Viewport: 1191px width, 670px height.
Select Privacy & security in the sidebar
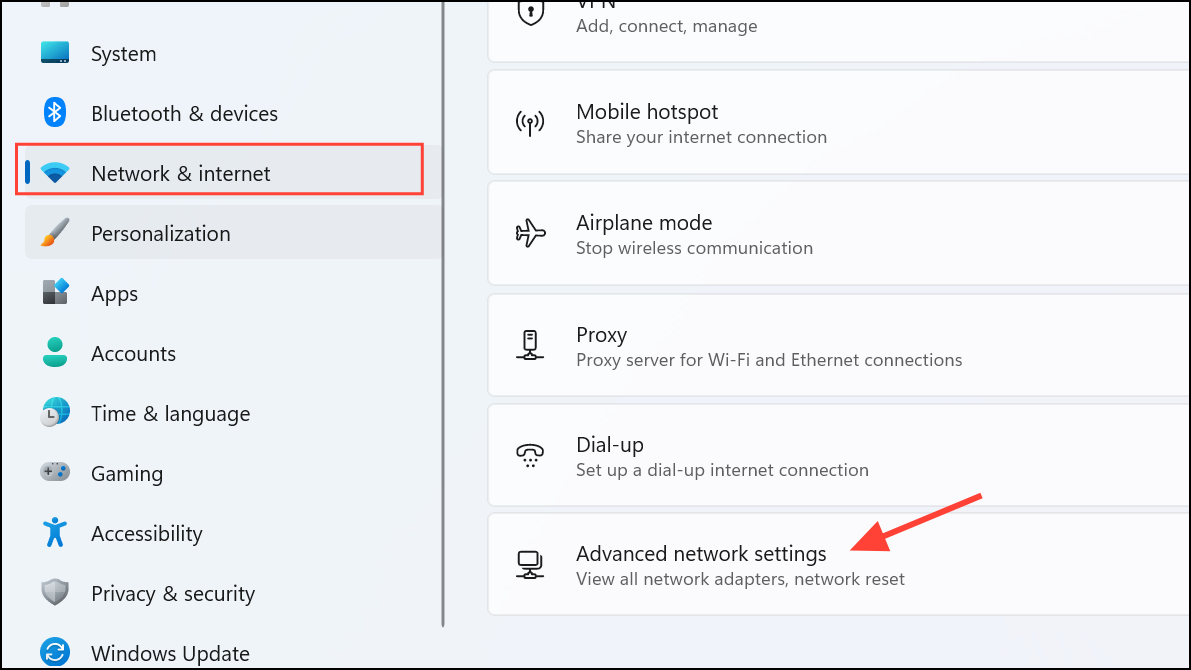pyautogui.click(x=172, y=593)
